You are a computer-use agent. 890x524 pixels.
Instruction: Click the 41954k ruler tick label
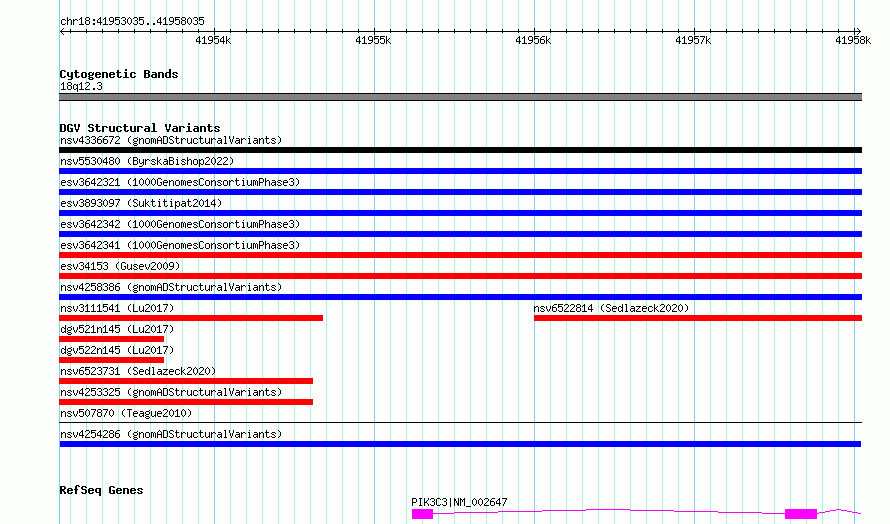click(x=213, y=40)
